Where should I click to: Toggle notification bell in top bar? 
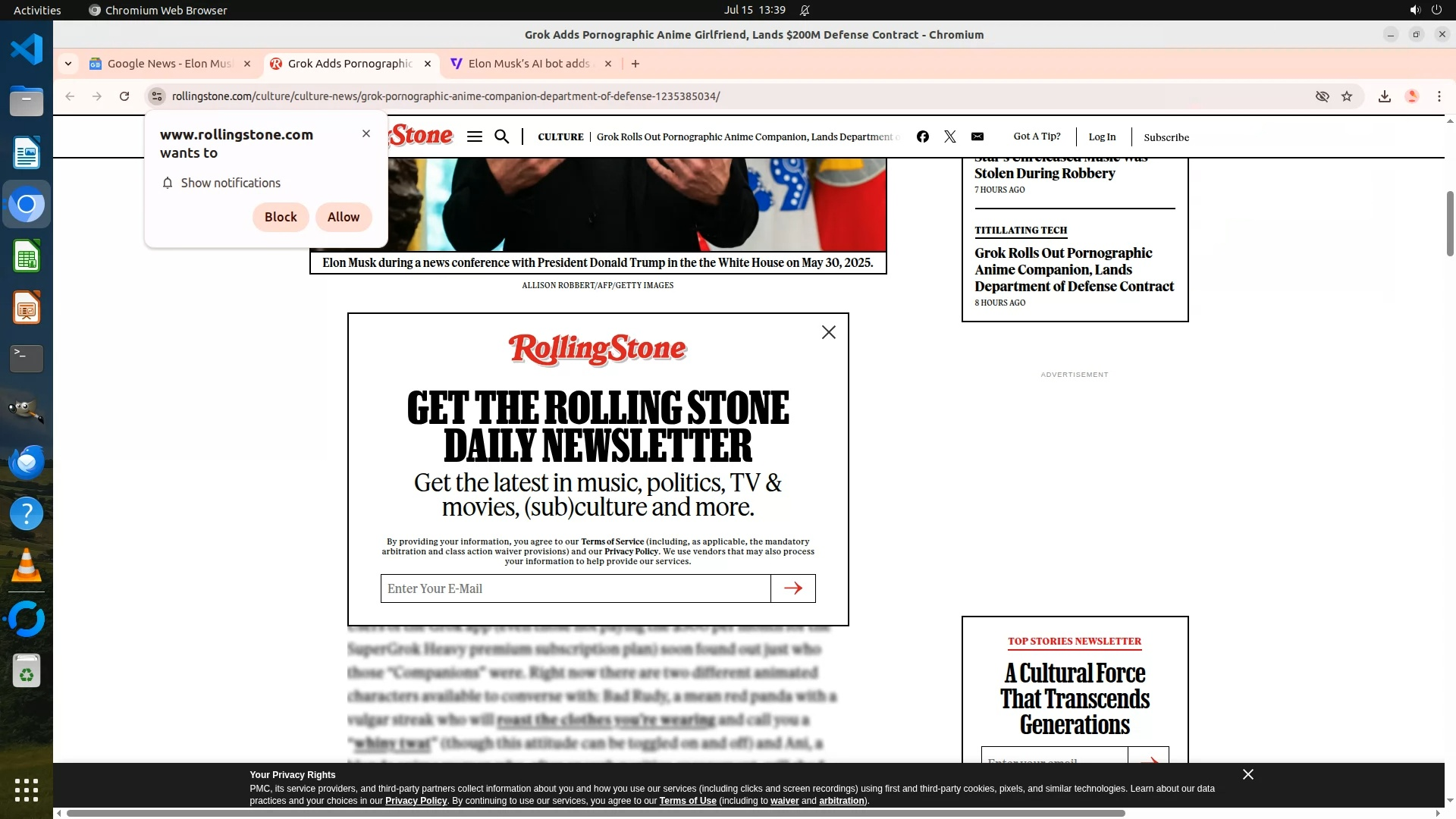tap(805, 10)
